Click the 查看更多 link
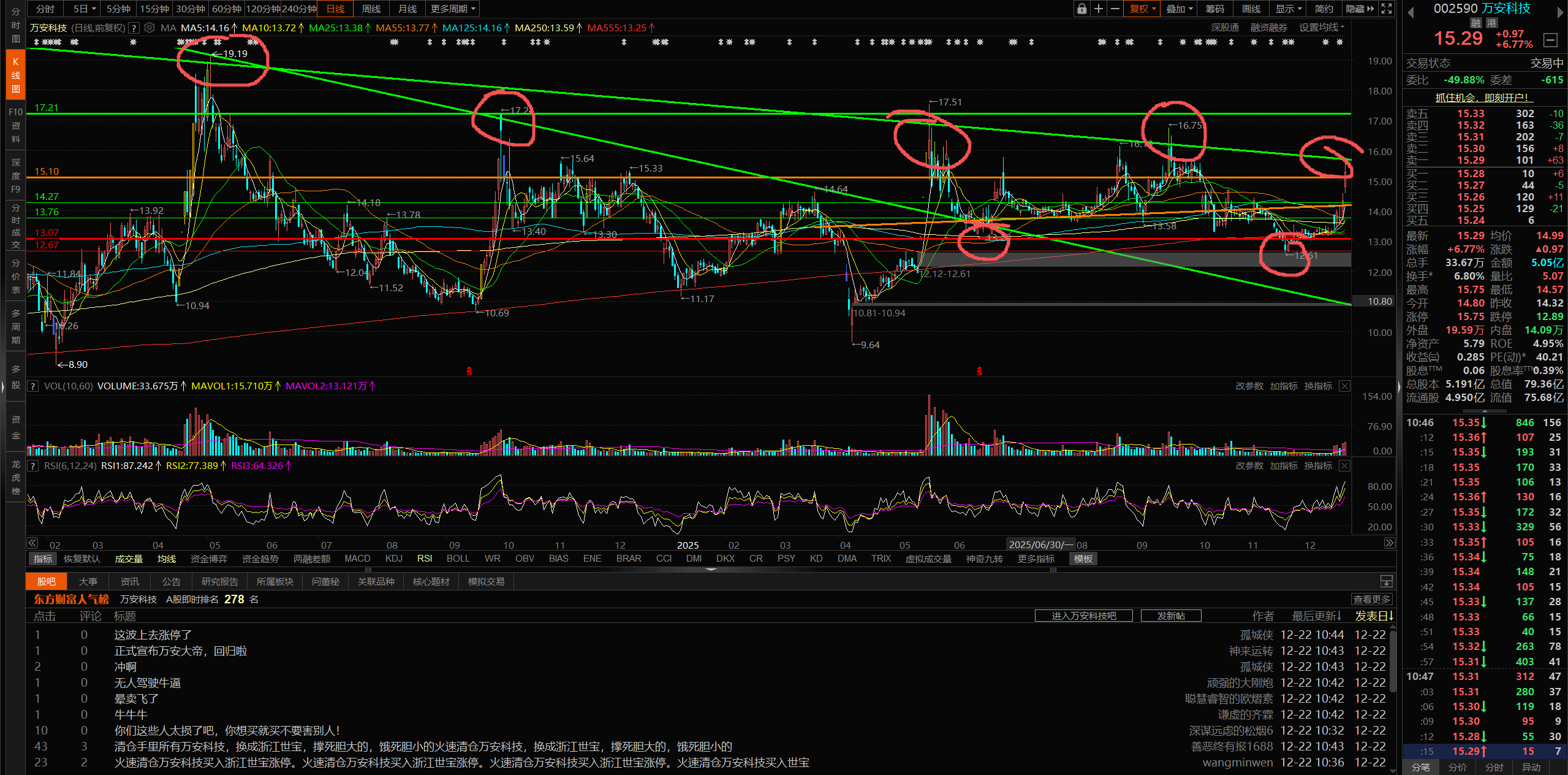 tap(1372, 599)
